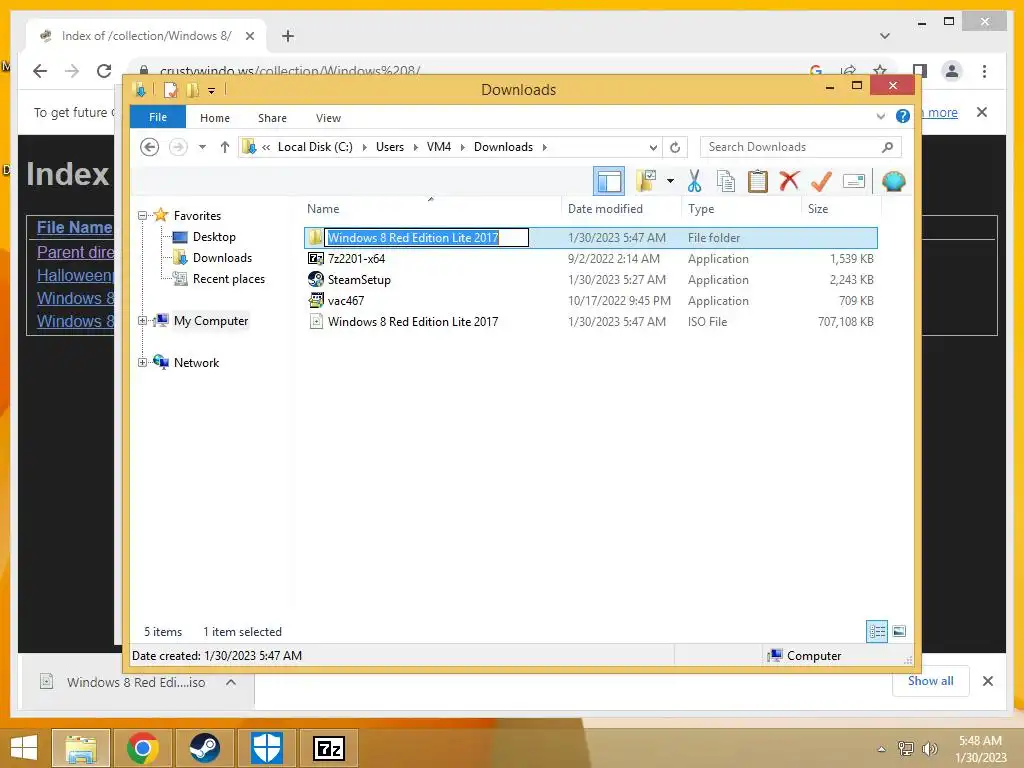This screenshot has height=768, width=1024.
Task: Toggle the navigation pane button
Action: 609,181
